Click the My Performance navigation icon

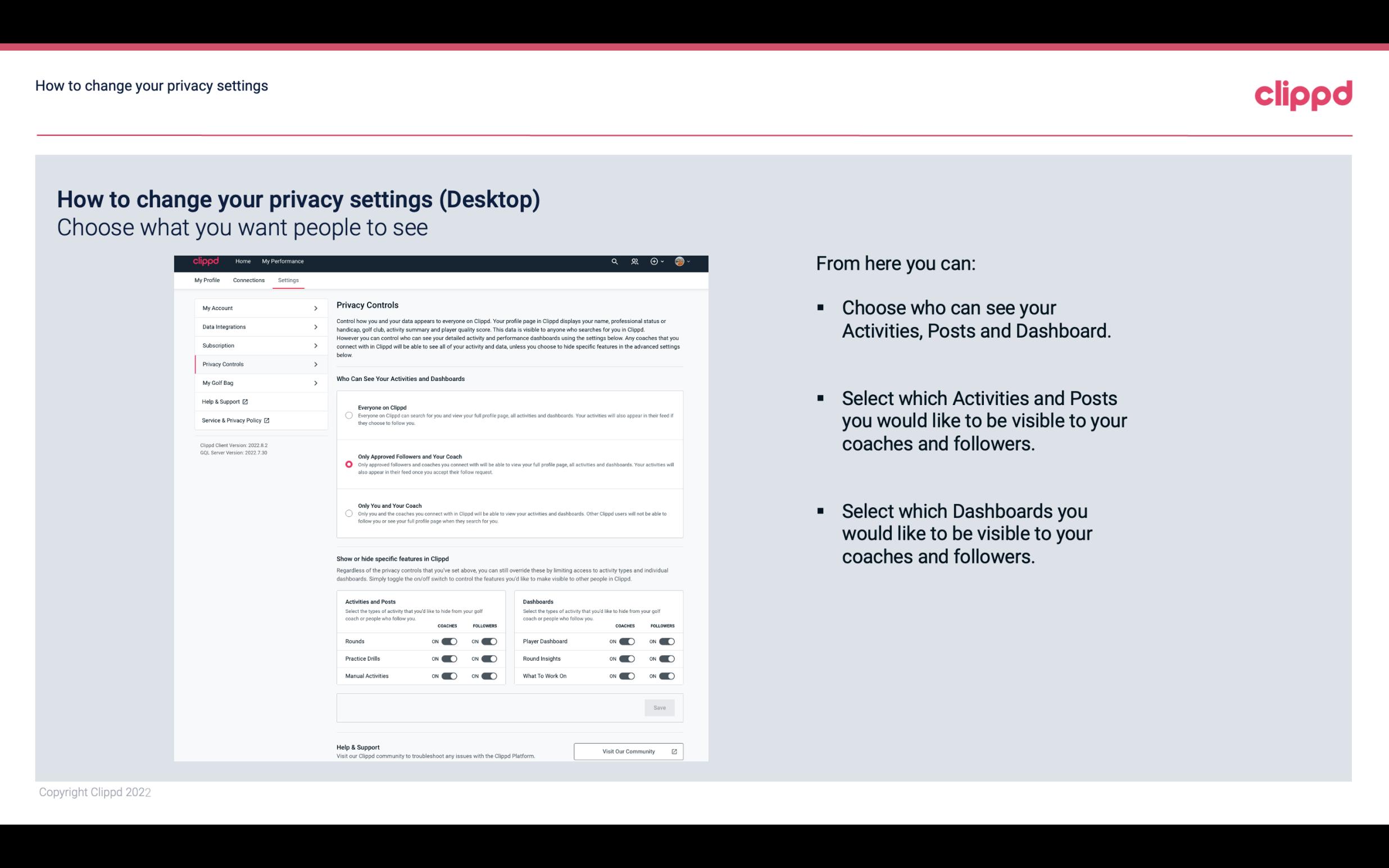[283, 261]
